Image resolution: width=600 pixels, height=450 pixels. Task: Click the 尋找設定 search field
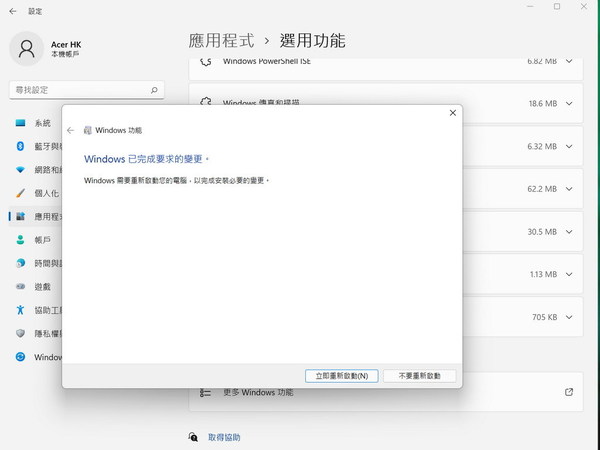click(x=87, y=90)
